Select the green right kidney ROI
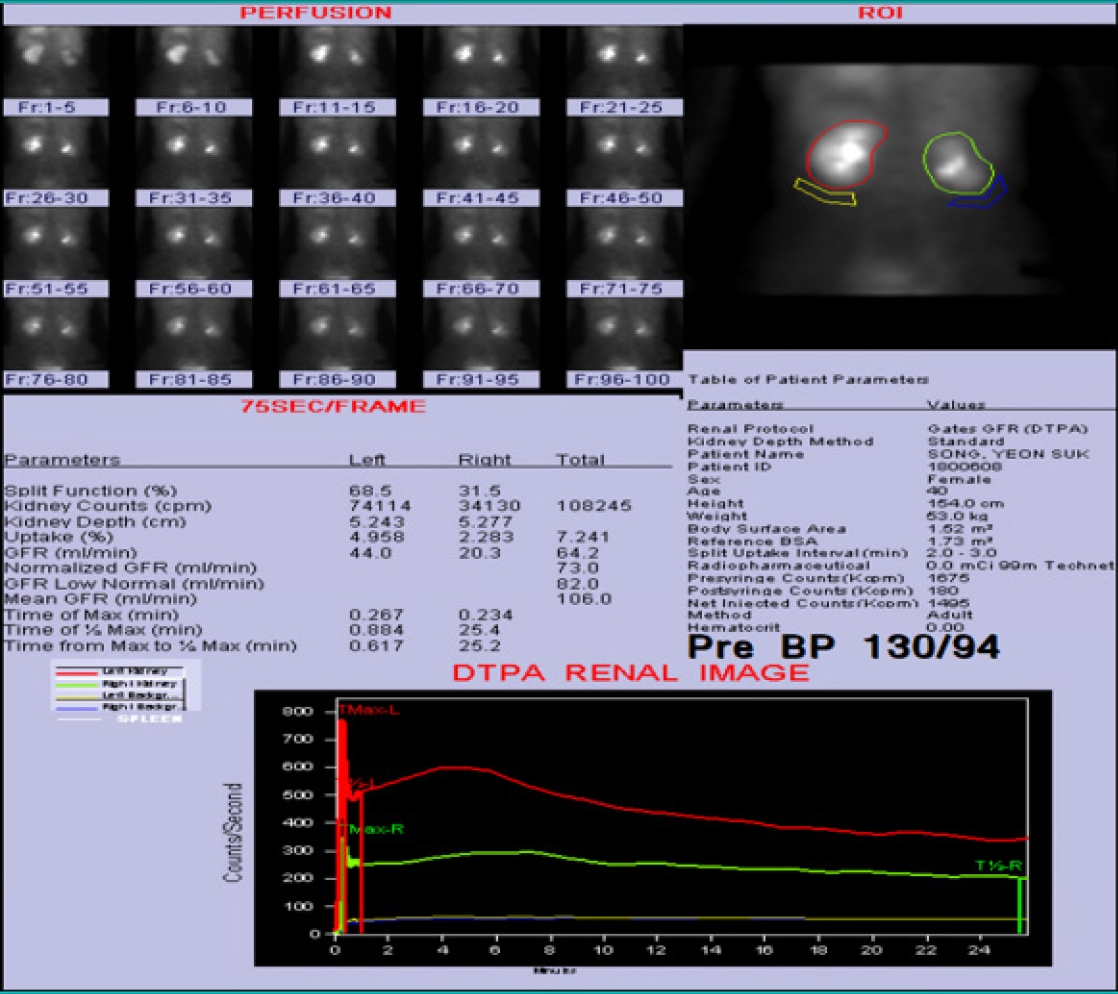This screenshot has width=1118, height=994. (x=958, y=163)
